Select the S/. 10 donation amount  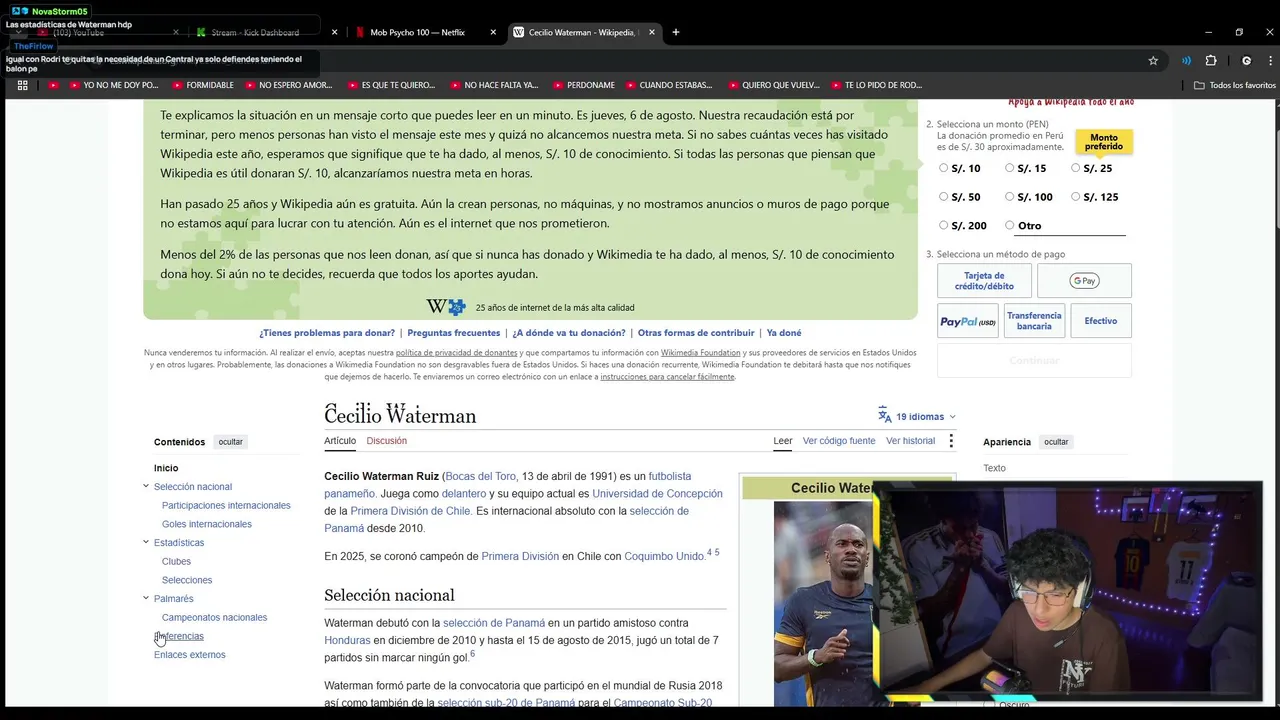point(943,168)
